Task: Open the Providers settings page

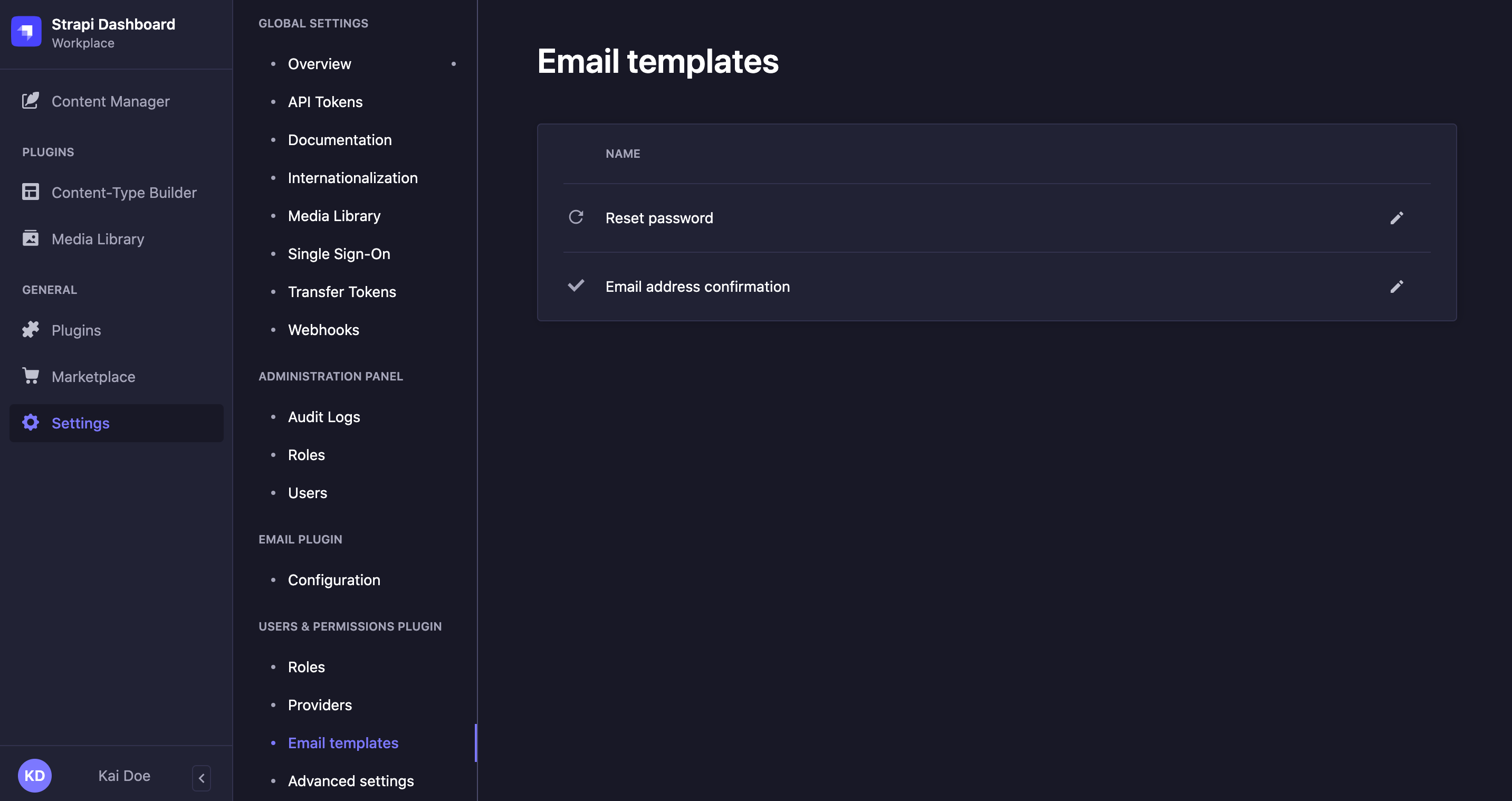Action: (x=319, y=704)
